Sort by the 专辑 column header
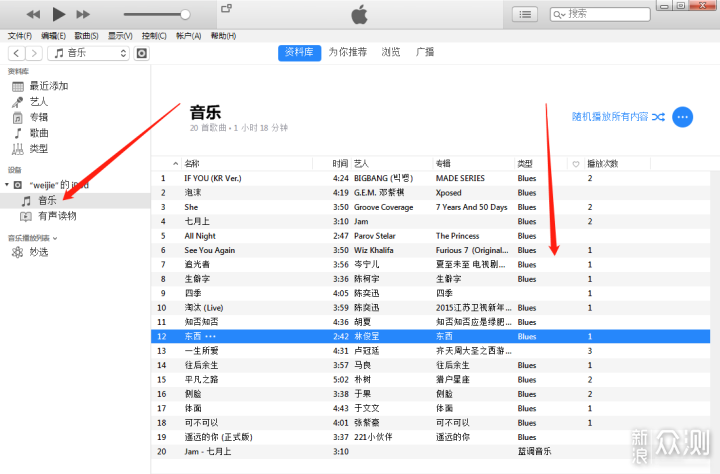The image size is (720, 474). point(443,164)
